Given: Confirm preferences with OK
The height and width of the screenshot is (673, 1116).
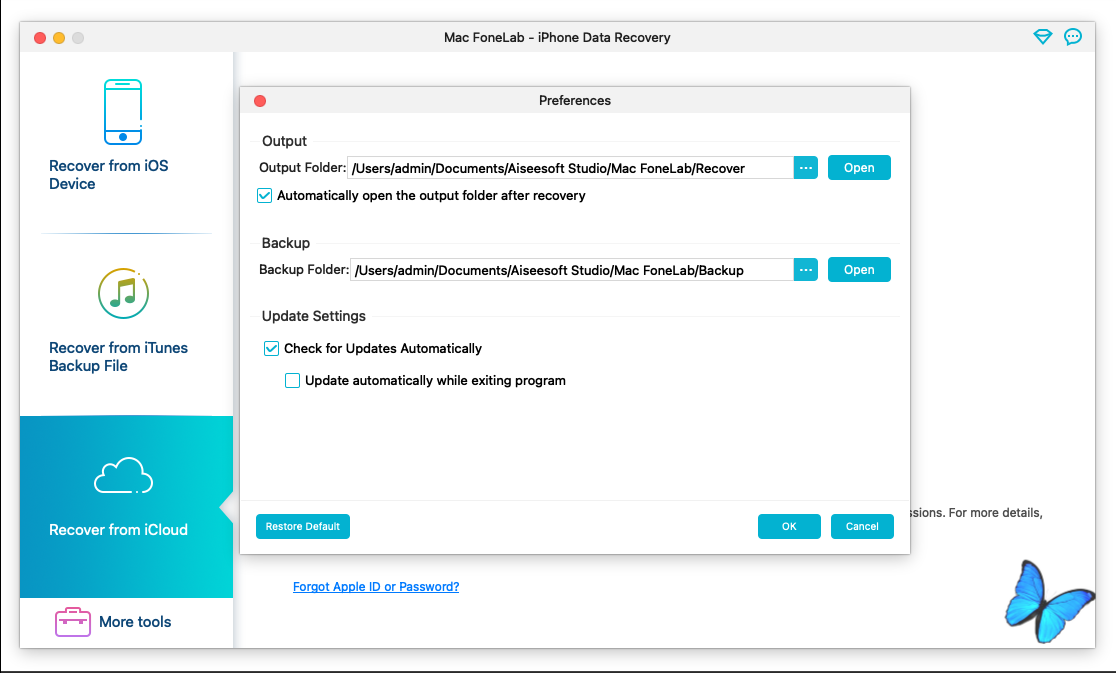Looking at the screenshot, I should [789, 526].
